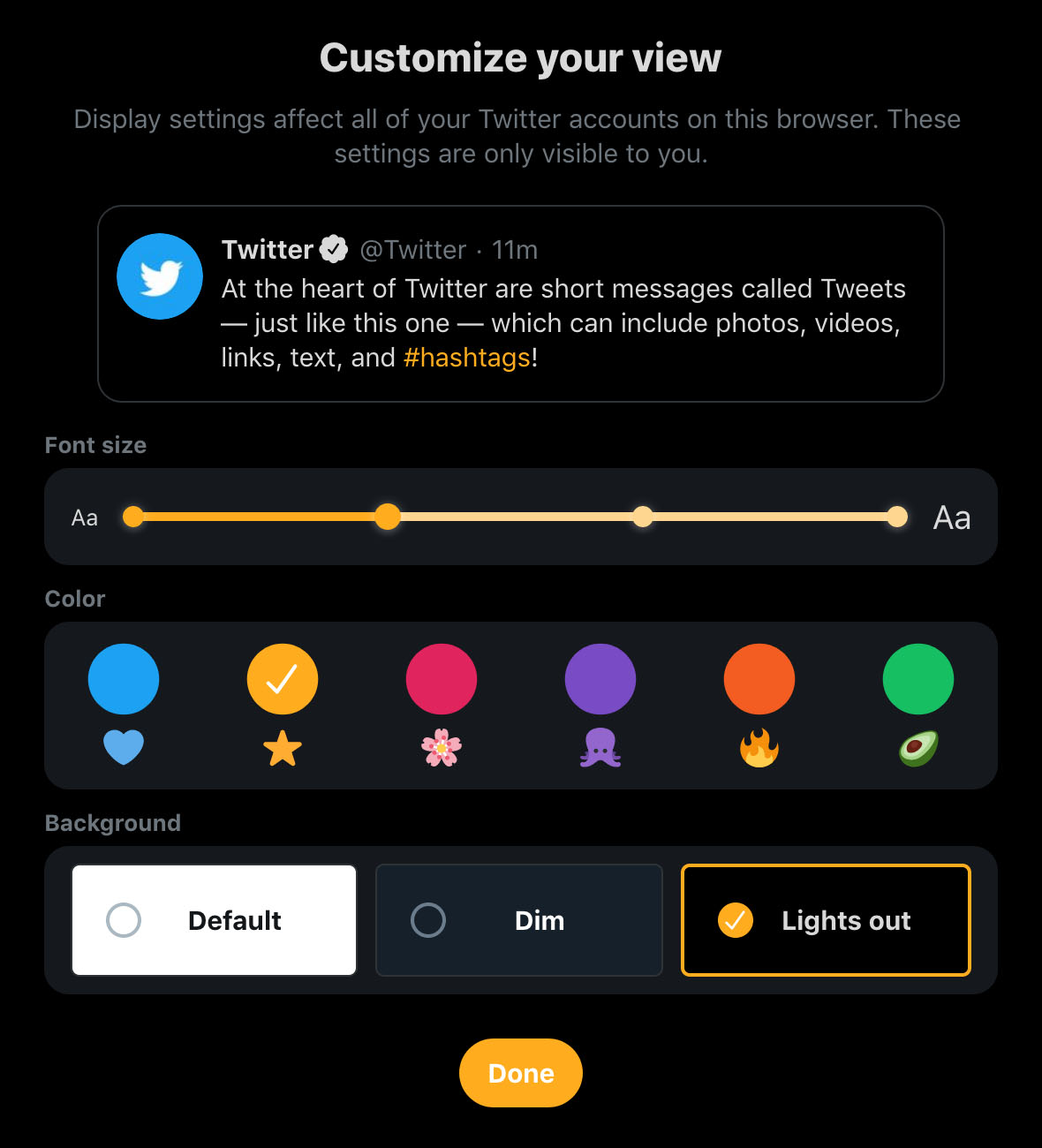Click the Twitter bird profile avatar

click(x=160, y=276)
